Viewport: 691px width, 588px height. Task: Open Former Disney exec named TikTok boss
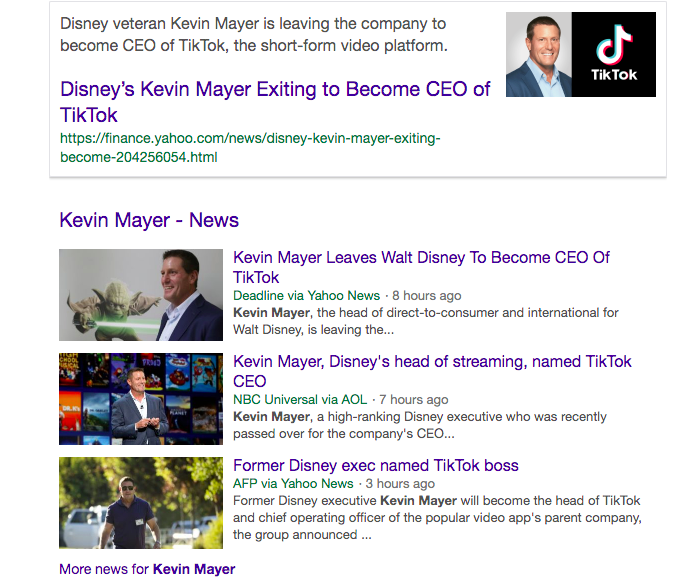375,465
